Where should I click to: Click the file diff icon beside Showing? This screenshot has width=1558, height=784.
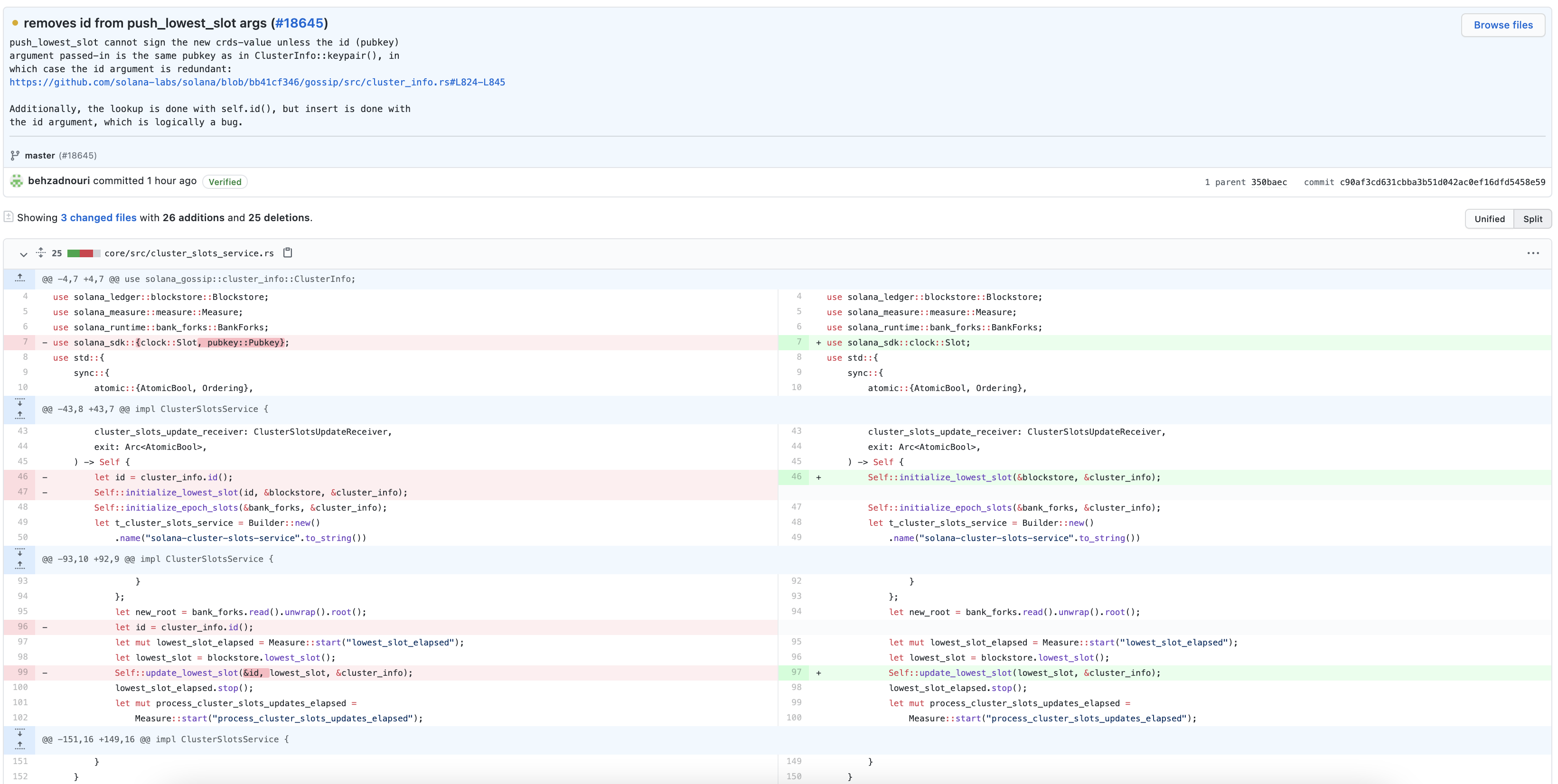coord(9,216)
